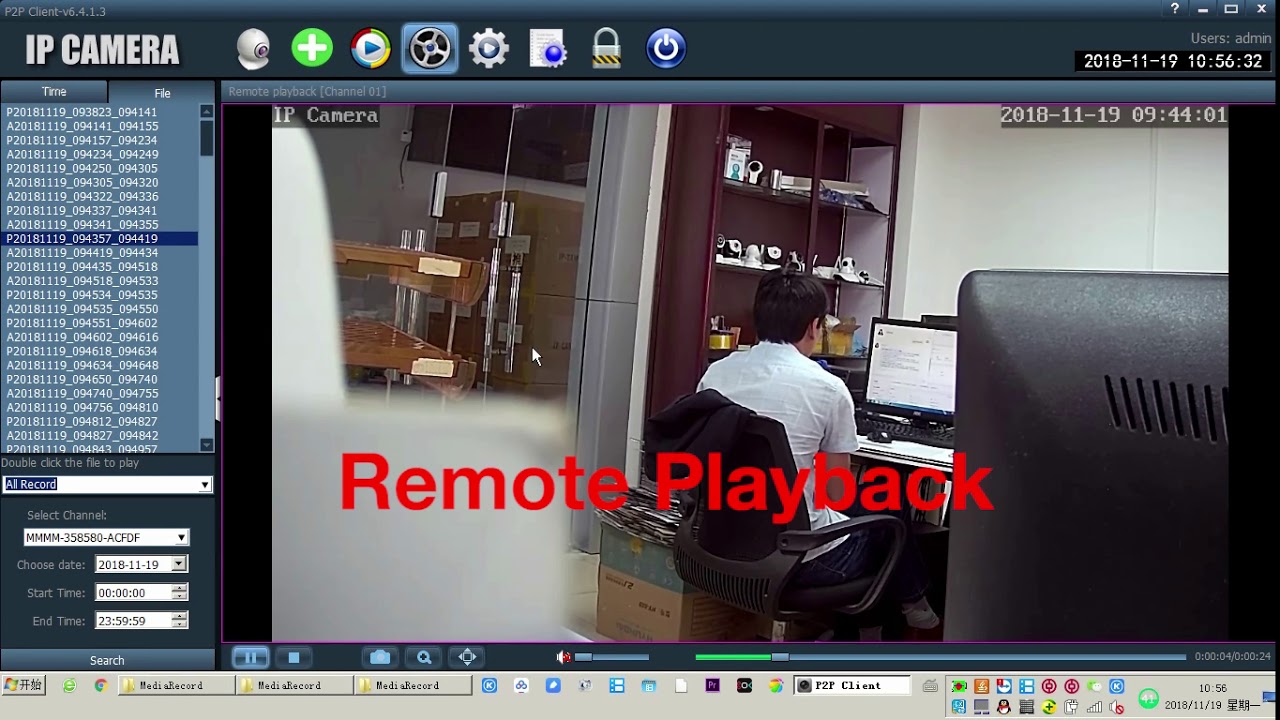Select file A20181119_094305_094320

[100, 182]
